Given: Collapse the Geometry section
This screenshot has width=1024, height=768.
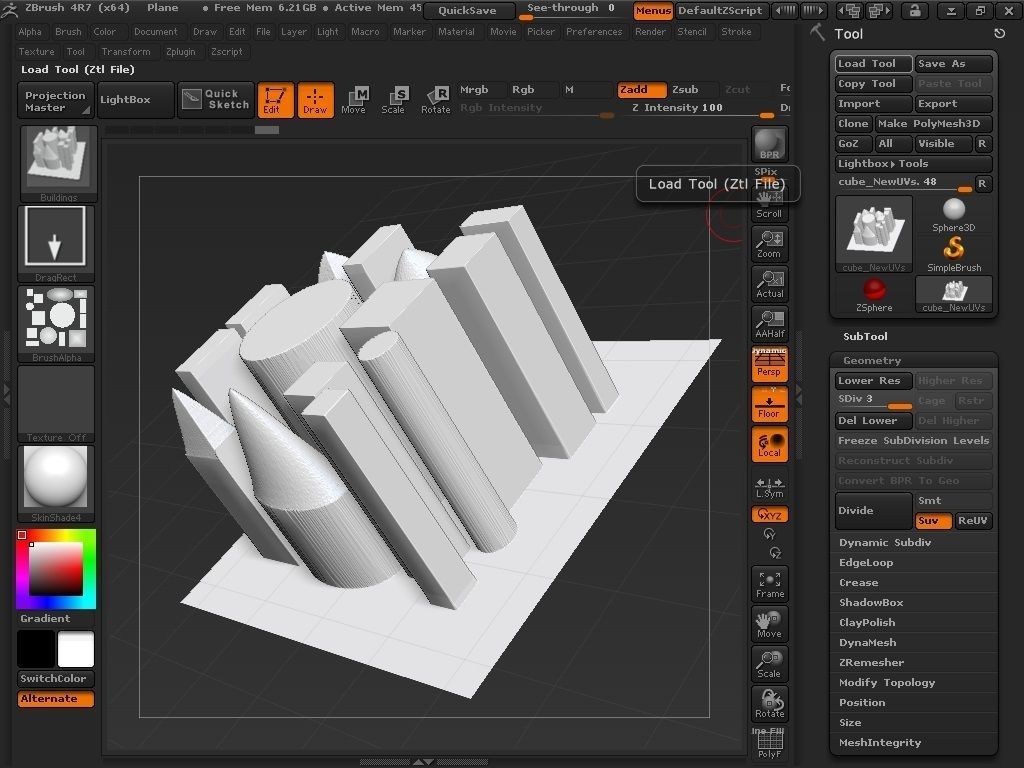Looking at the screenshot, I should [872, 360].
